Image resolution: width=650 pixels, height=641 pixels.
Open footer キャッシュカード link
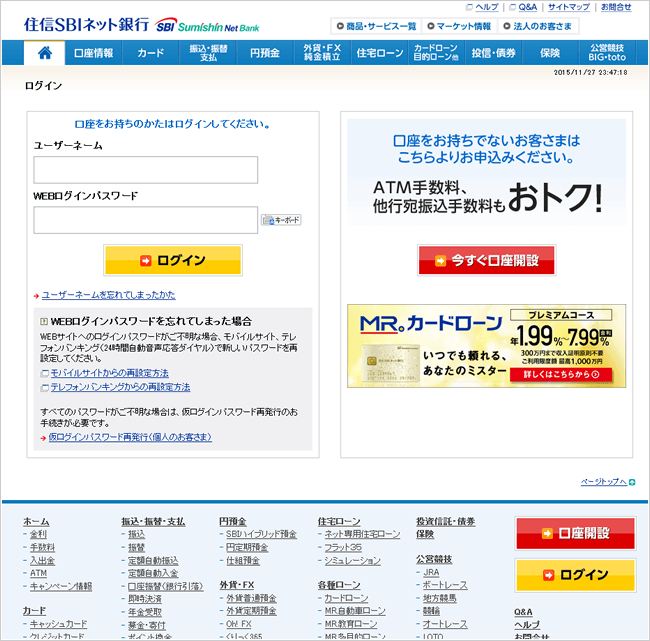click(58, 624)
